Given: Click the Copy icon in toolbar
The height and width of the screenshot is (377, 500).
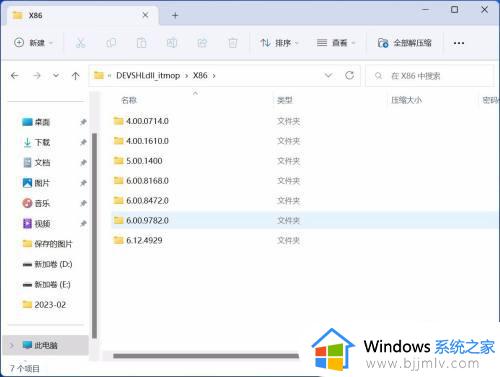Looking at the screenshot, I should click(111, 43).
